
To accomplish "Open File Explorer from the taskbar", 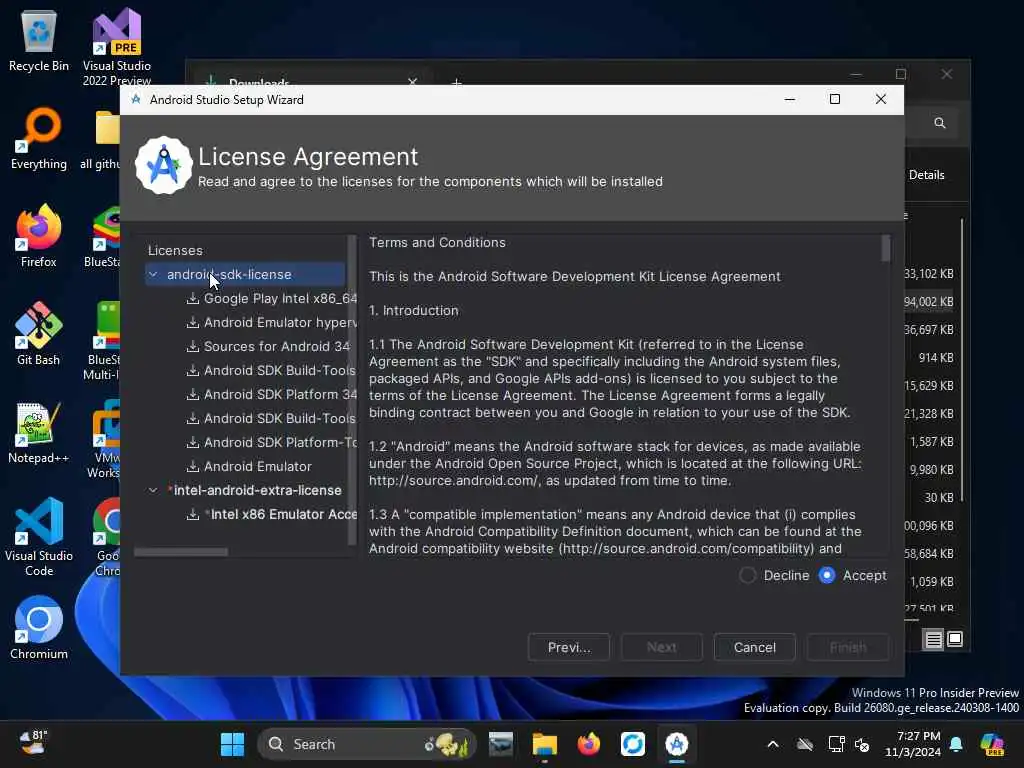I will click(544, 744).
